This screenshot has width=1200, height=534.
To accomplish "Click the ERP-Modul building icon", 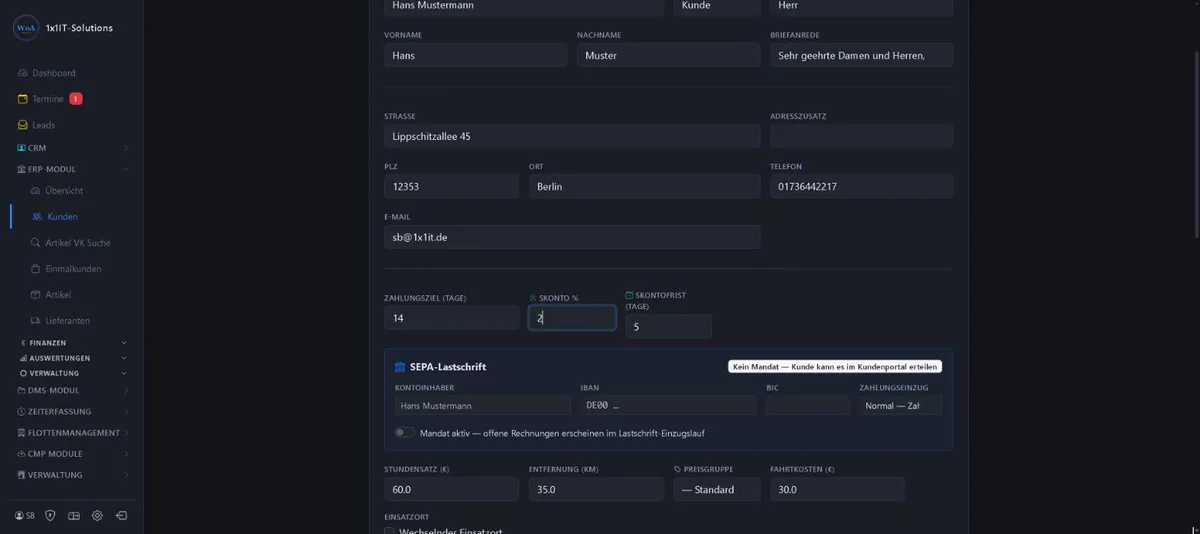I will (x=22, y=170).
